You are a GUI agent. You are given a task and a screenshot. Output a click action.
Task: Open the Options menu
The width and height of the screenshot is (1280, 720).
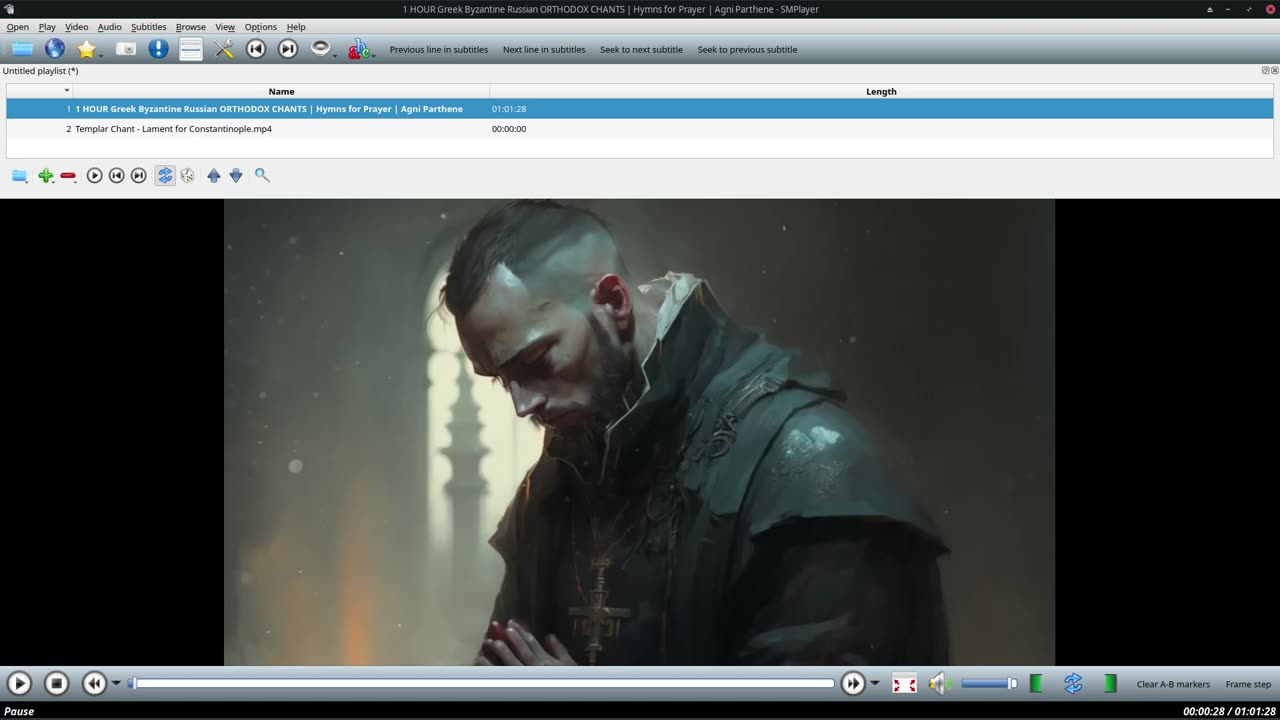[261, 27]
